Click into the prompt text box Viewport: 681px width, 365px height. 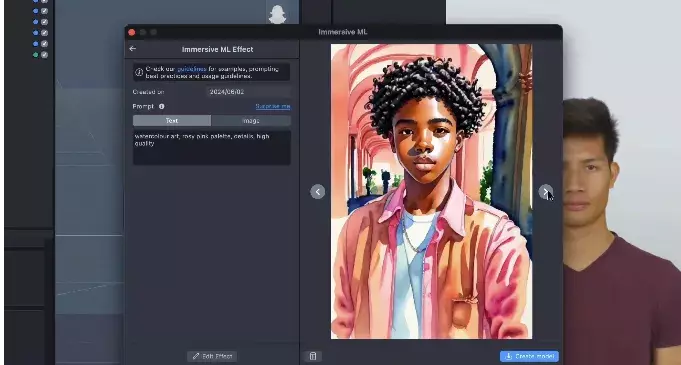[x=212, y=148]
